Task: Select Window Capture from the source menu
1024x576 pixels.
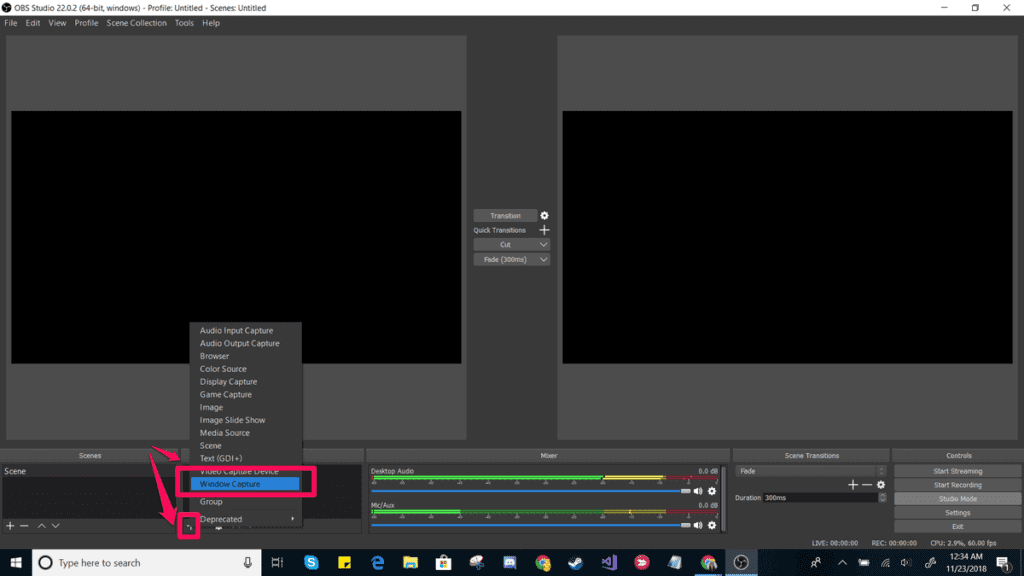Action: 245,484
